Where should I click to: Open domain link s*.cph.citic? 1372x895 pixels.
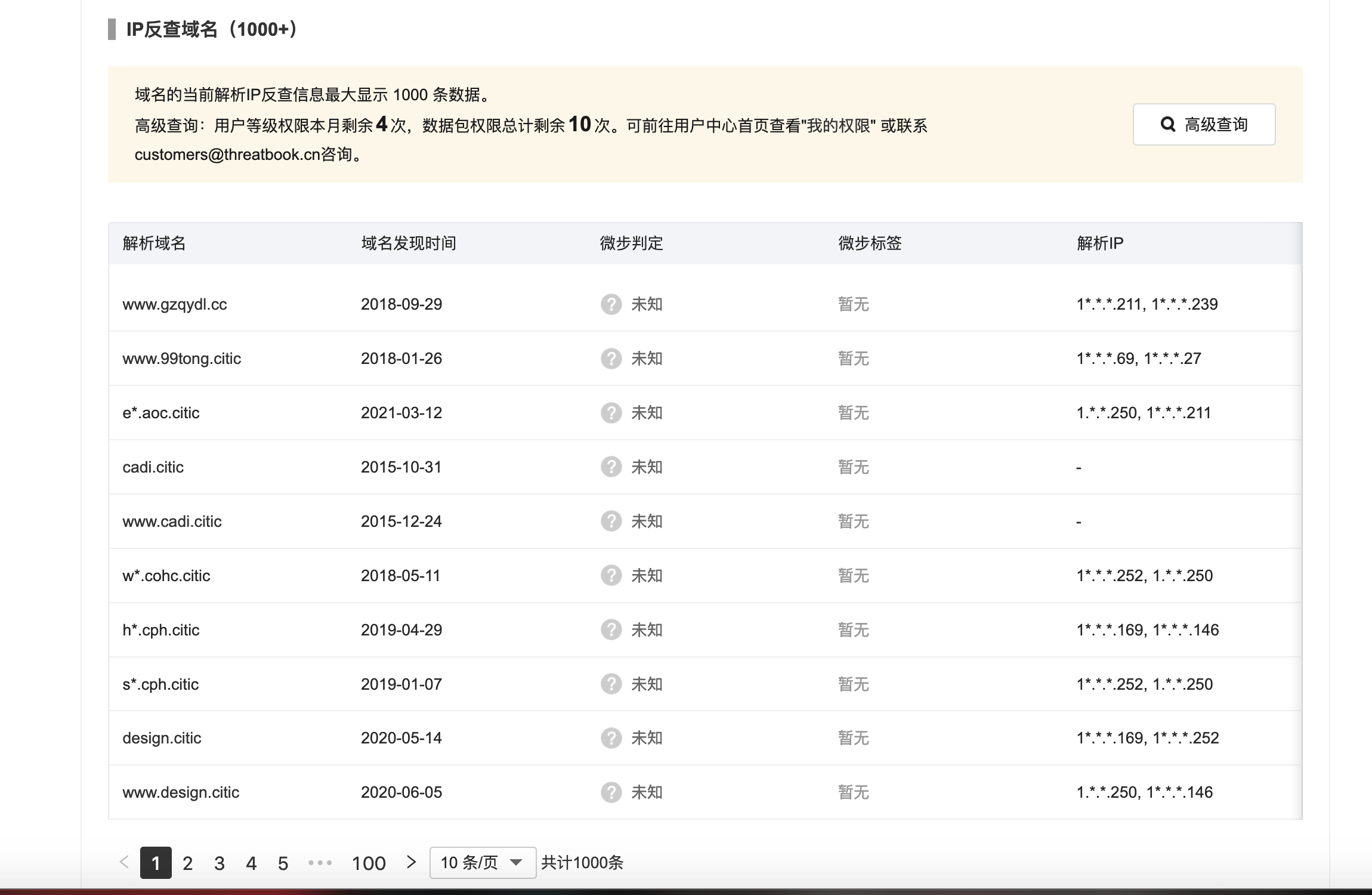160,684
